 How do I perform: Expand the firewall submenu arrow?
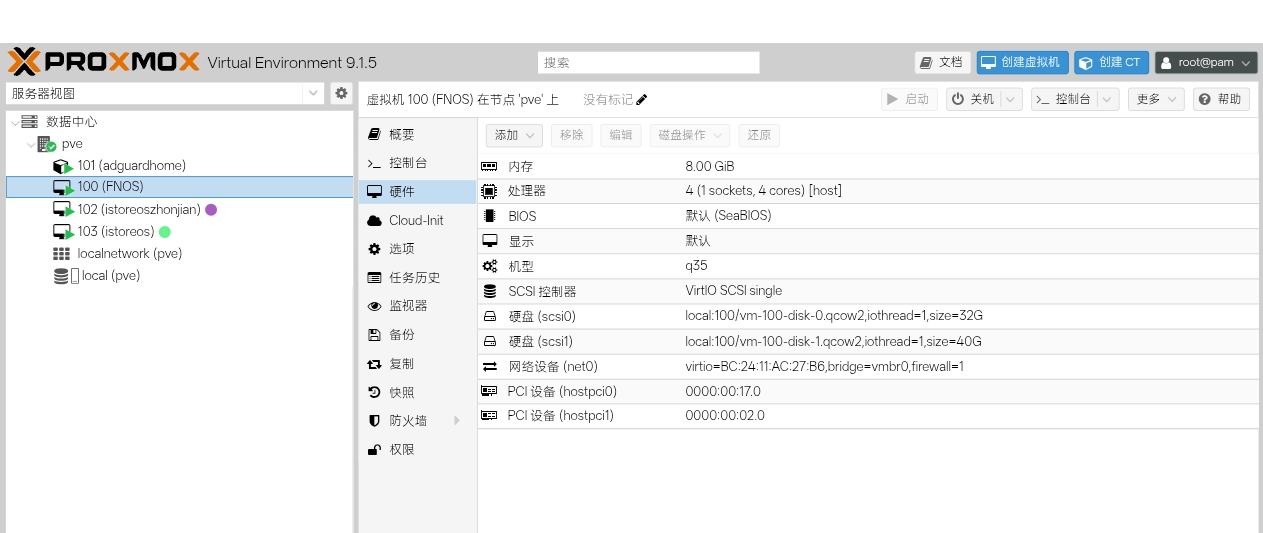pyautogui.click(x=457, y=421)
